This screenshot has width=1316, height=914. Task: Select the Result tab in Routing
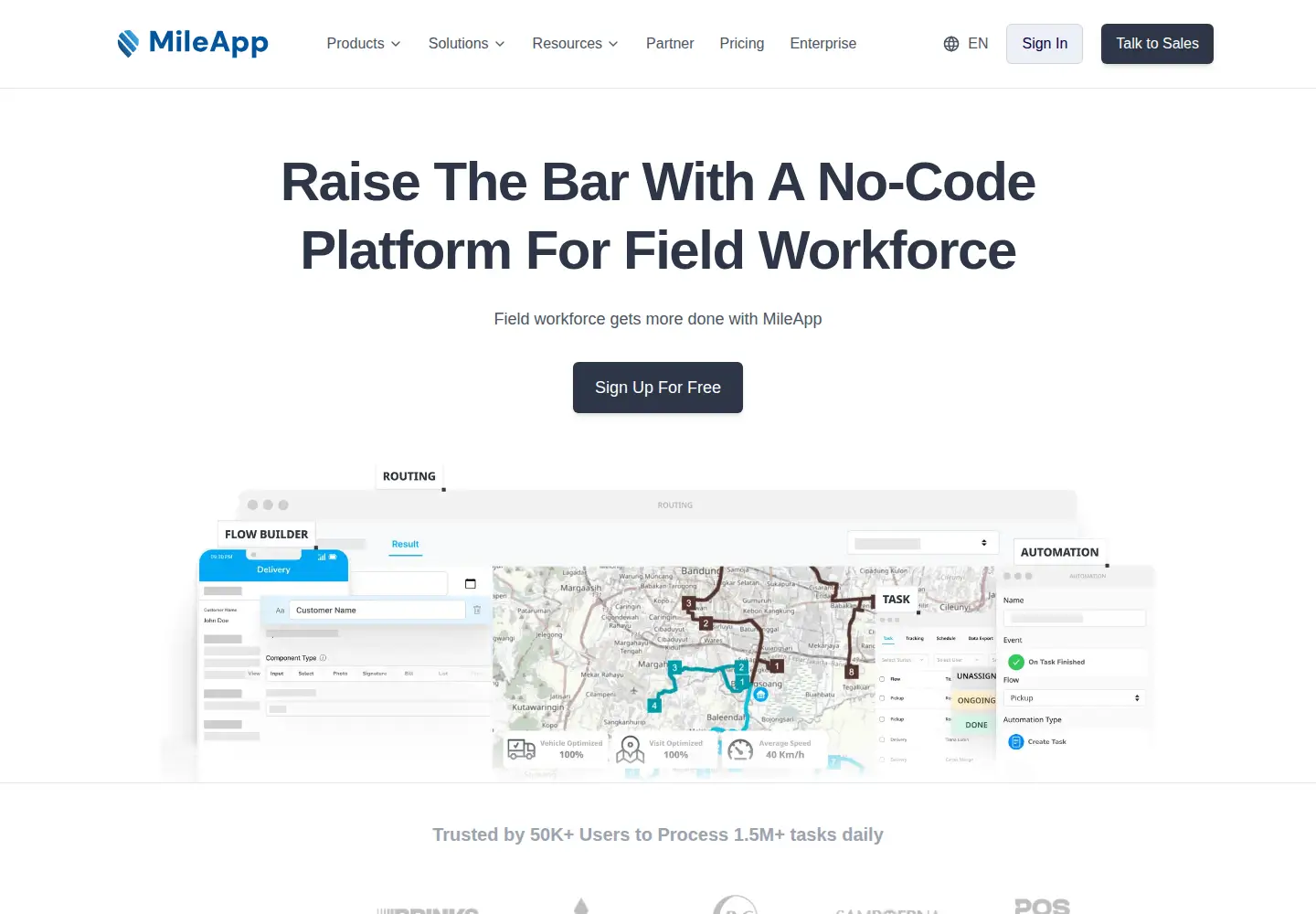pyautogui.click(x=406, y=545)
